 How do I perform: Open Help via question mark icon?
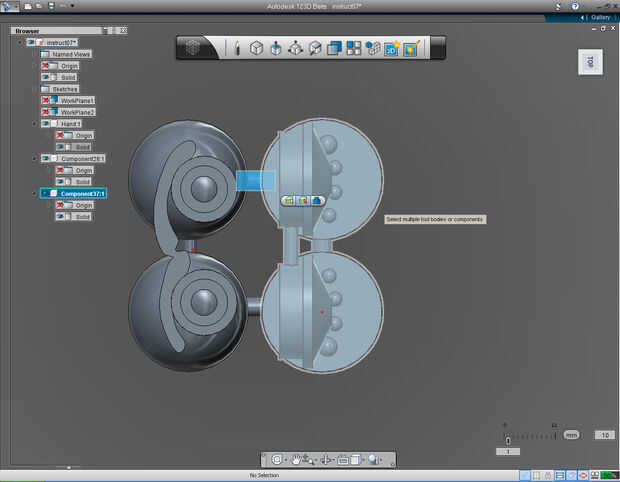point(575,6)
